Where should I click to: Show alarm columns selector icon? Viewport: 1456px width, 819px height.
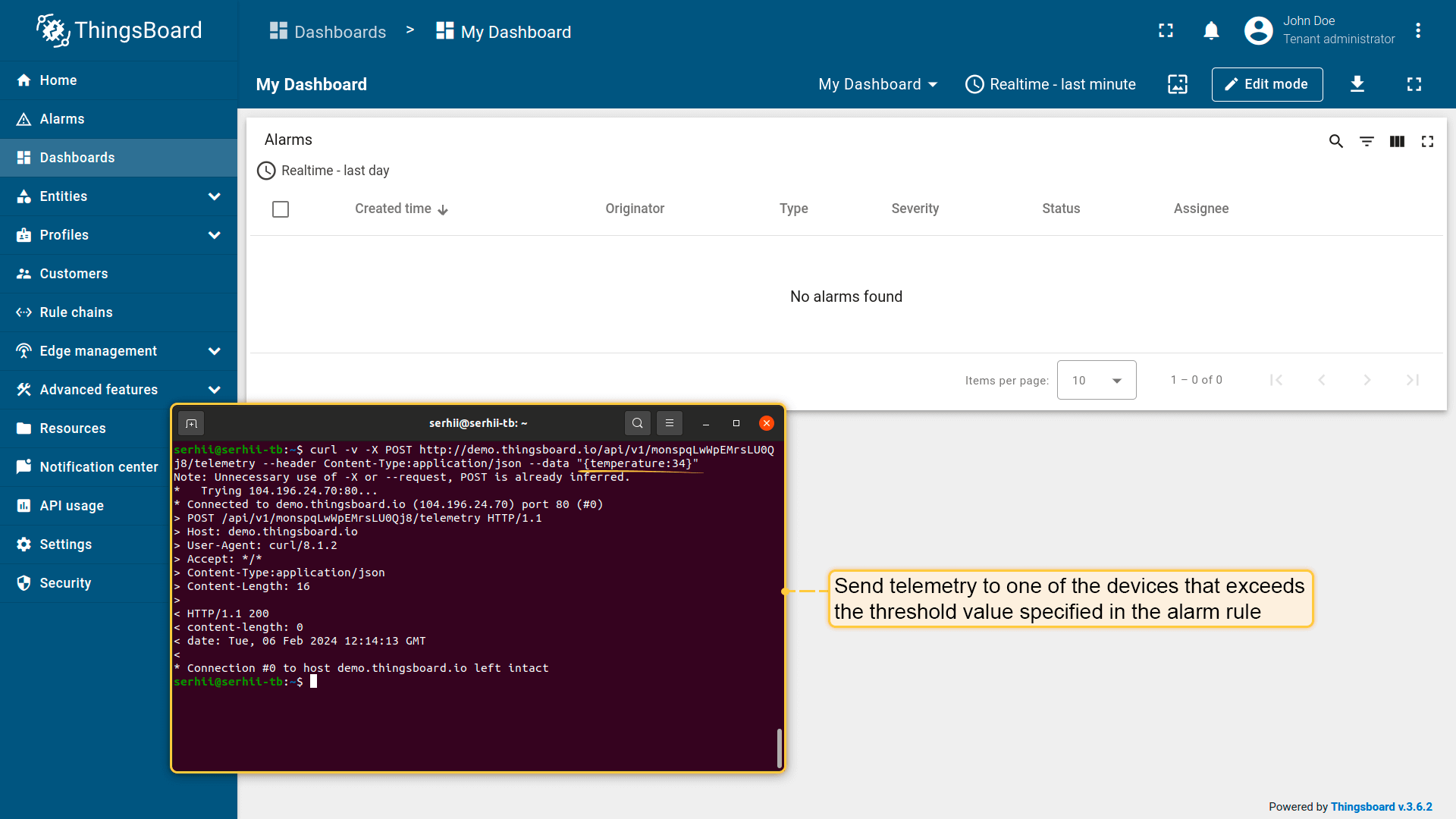pyautogui.click(x=1397, y=141)
